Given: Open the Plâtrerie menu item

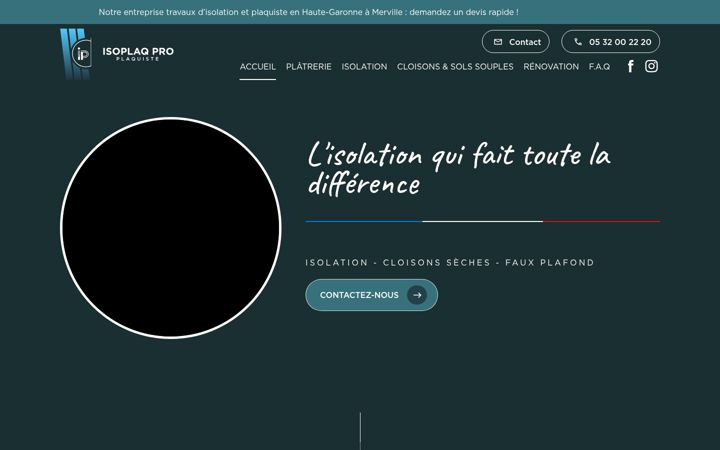Looking at the screenshot, I should [x=309, y=67].
